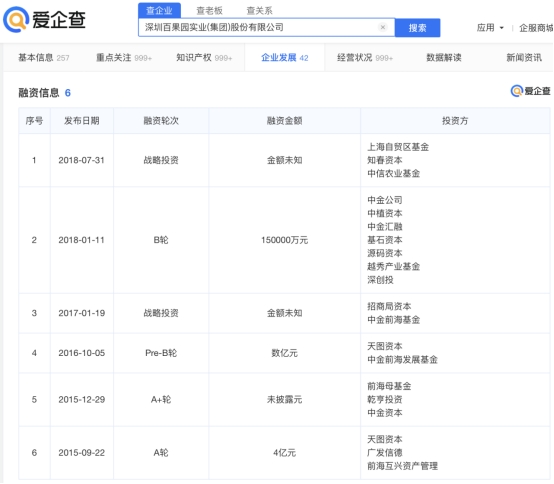Click investor 知春资本

click(385, 160)
